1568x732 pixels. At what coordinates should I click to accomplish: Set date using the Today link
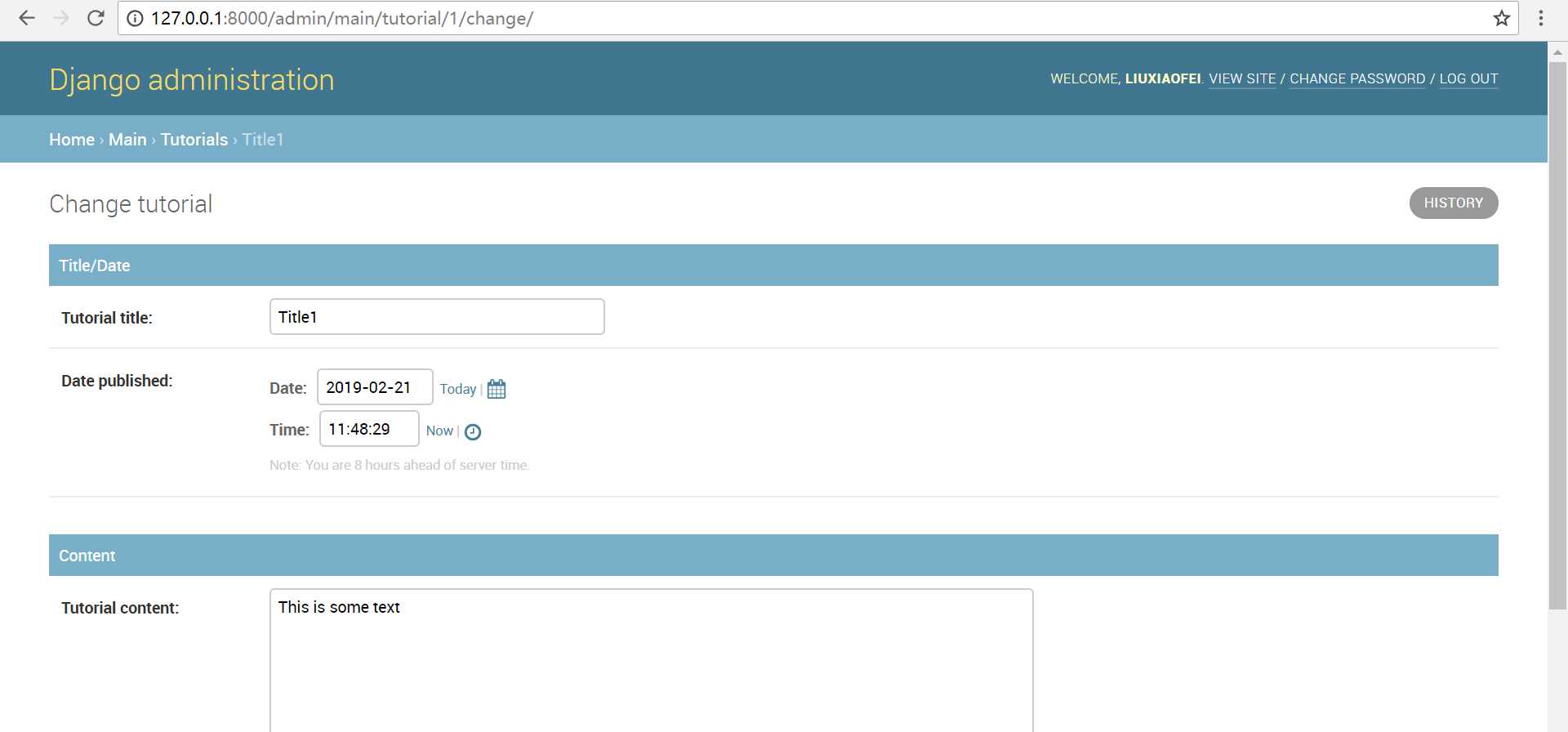click(x=457, y=389)
